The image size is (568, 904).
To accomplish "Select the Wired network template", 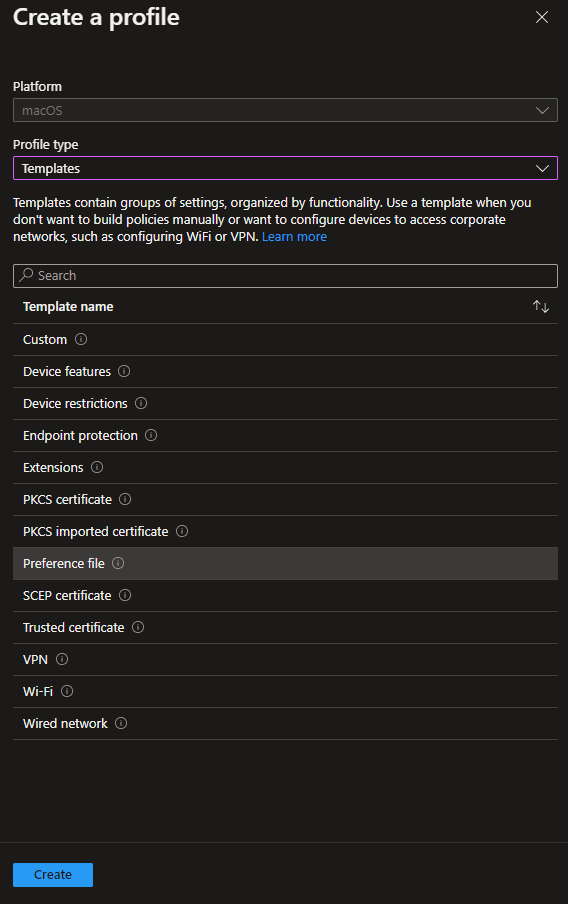I will 285,724.
